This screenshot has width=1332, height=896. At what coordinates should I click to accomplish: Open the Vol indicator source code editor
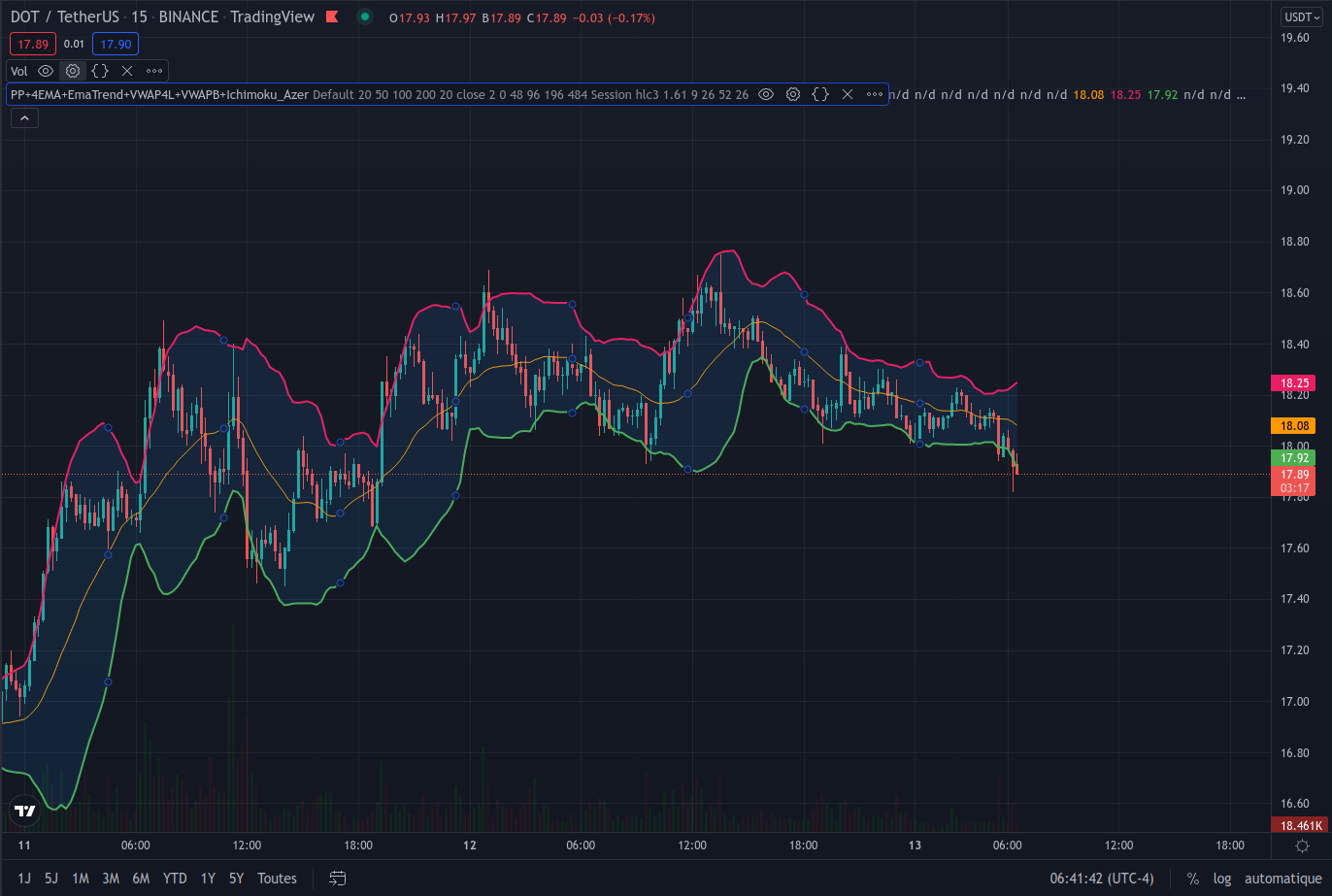[99, 70]
